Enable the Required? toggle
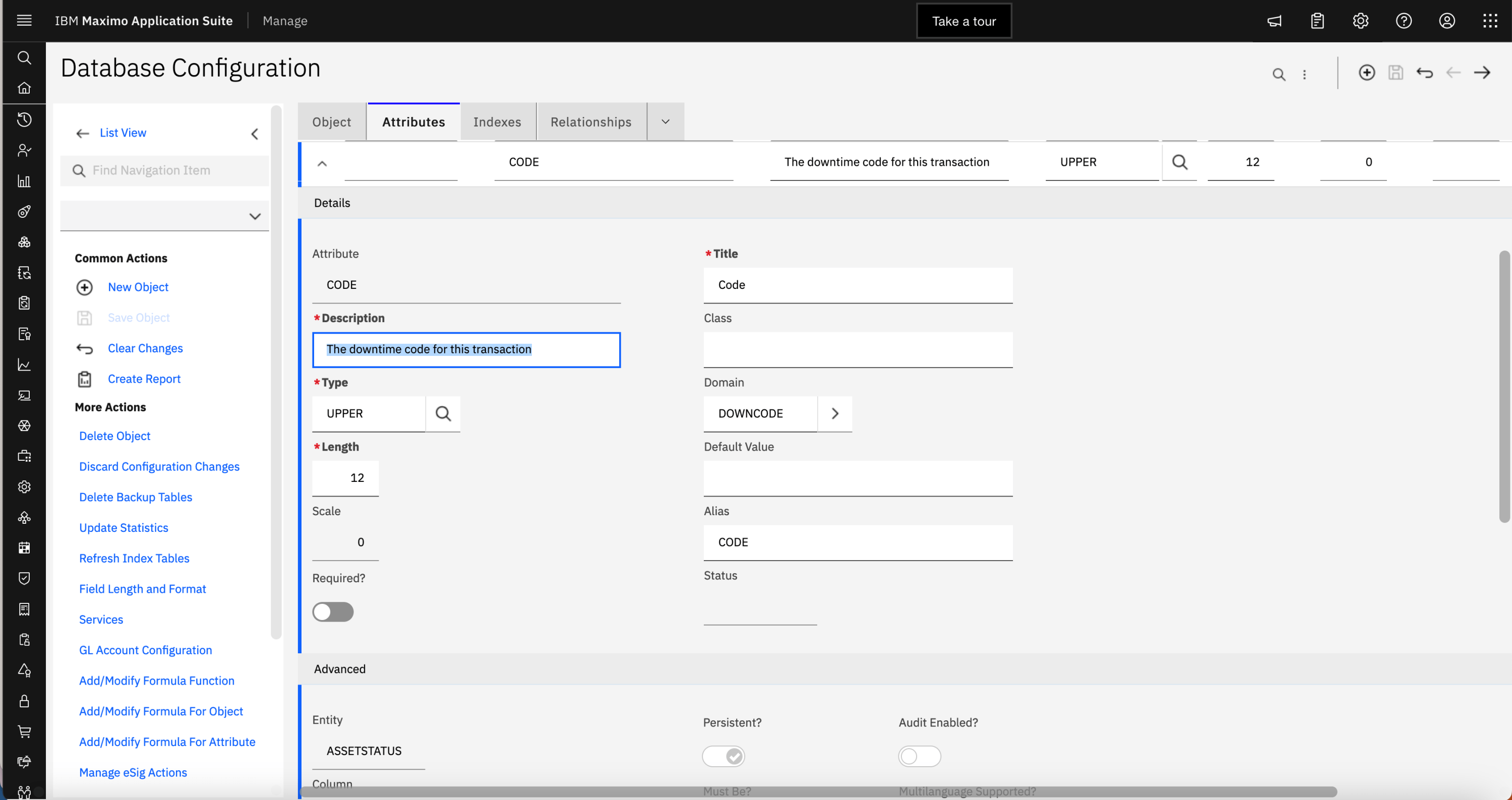Viewport: 1512px width, 800px height. pos(333,611)
